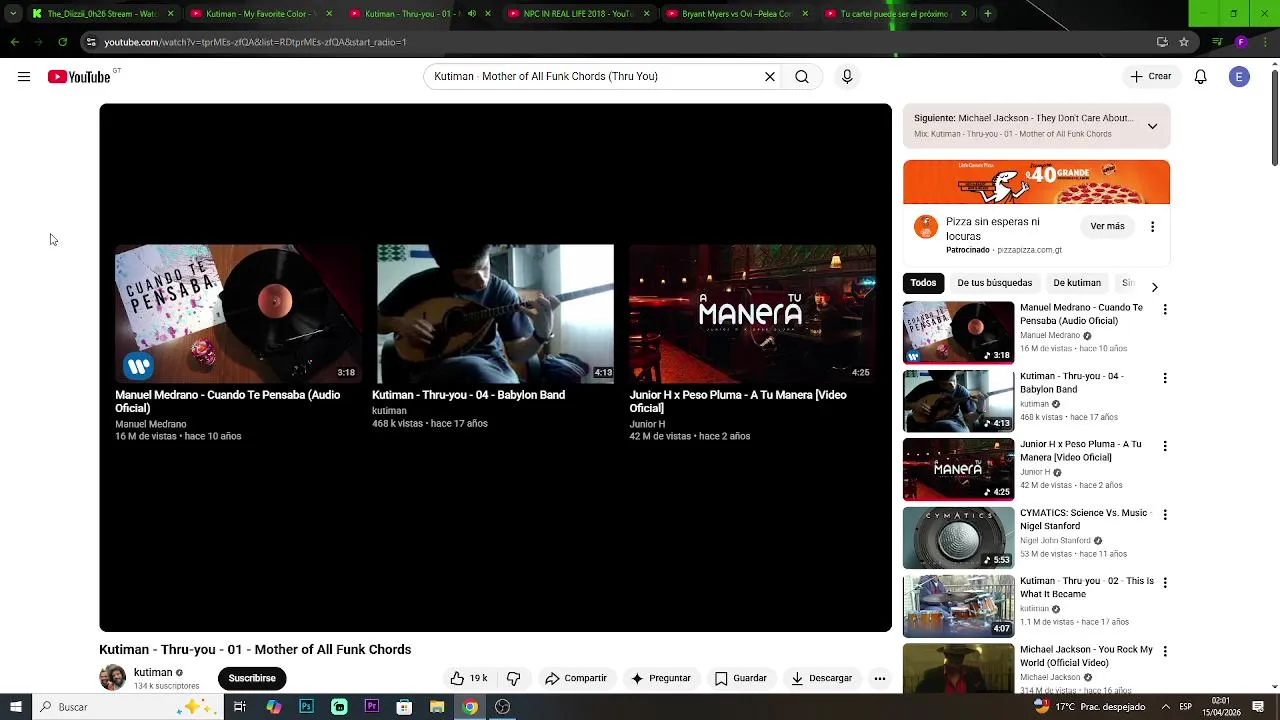Screen dimensions: 1280x720
Task: Click the Compartir share button
Action: click(x=576, y=678)
